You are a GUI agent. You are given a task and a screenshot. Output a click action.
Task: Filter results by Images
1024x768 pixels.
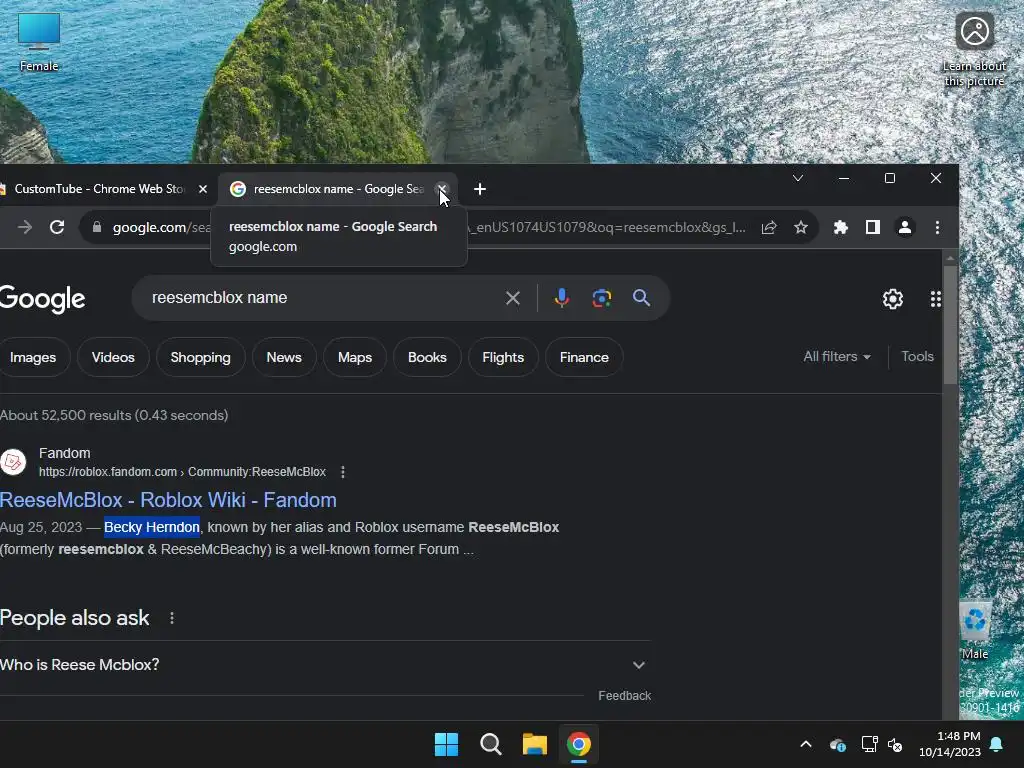(x=33, y=357)
